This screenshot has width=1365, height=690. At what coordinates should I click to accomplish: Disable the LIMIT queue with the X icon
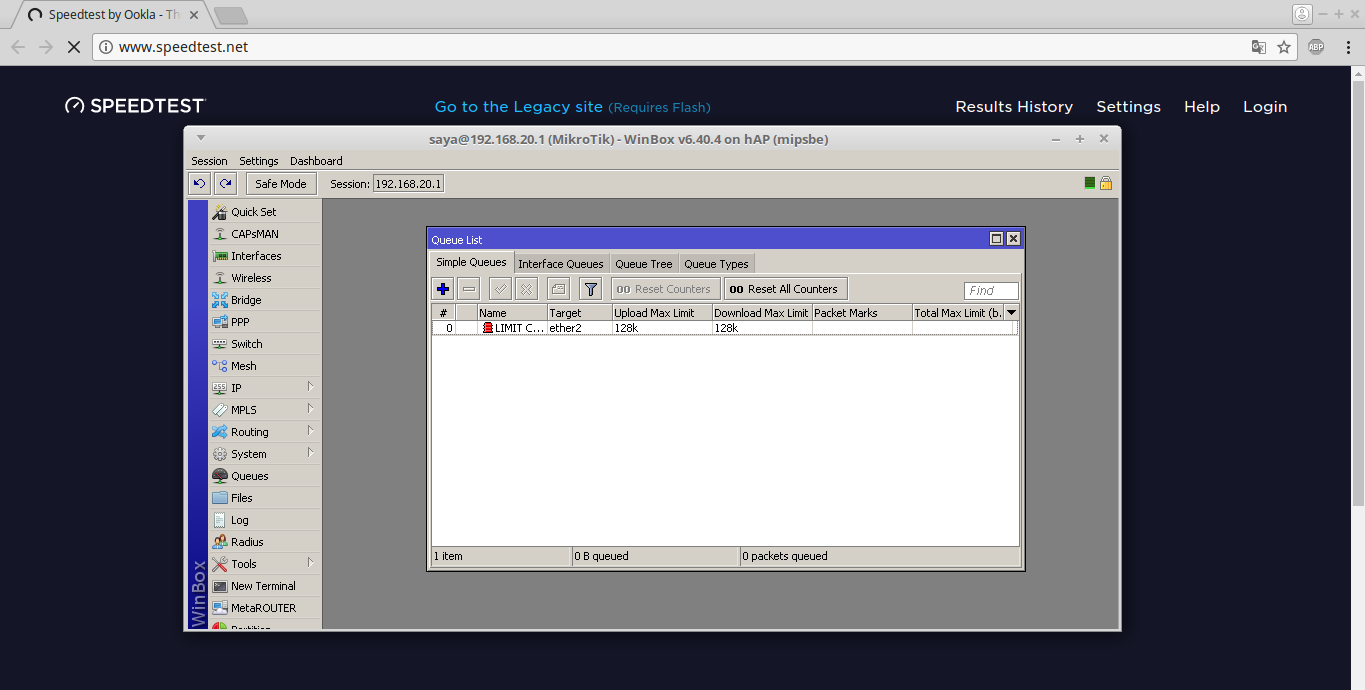(526, 288)
